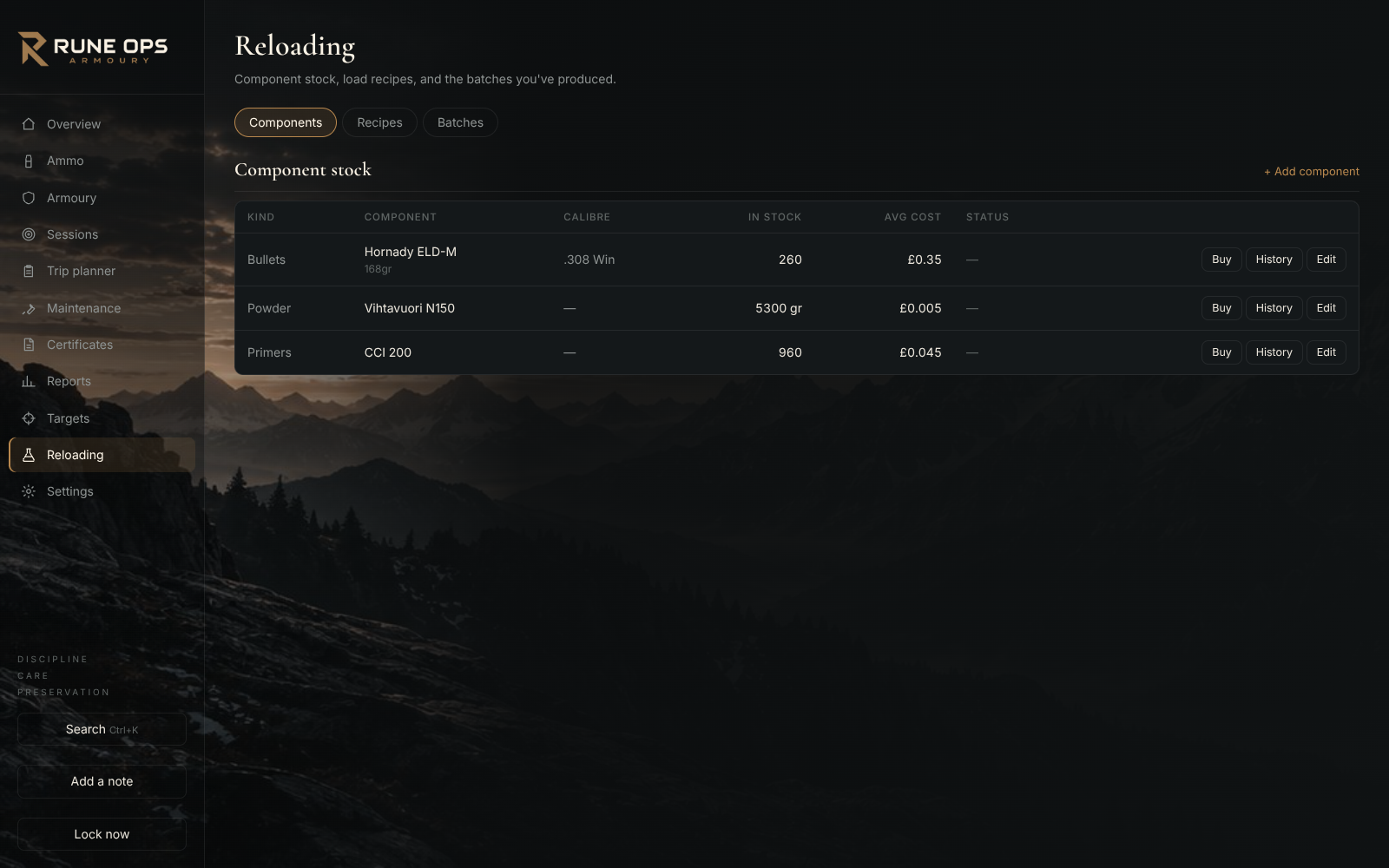Edit the Vihtavuori N150 row
Image resolution: width=1389 pixels, height=868 pixels.
click(x=1326, y=308)
